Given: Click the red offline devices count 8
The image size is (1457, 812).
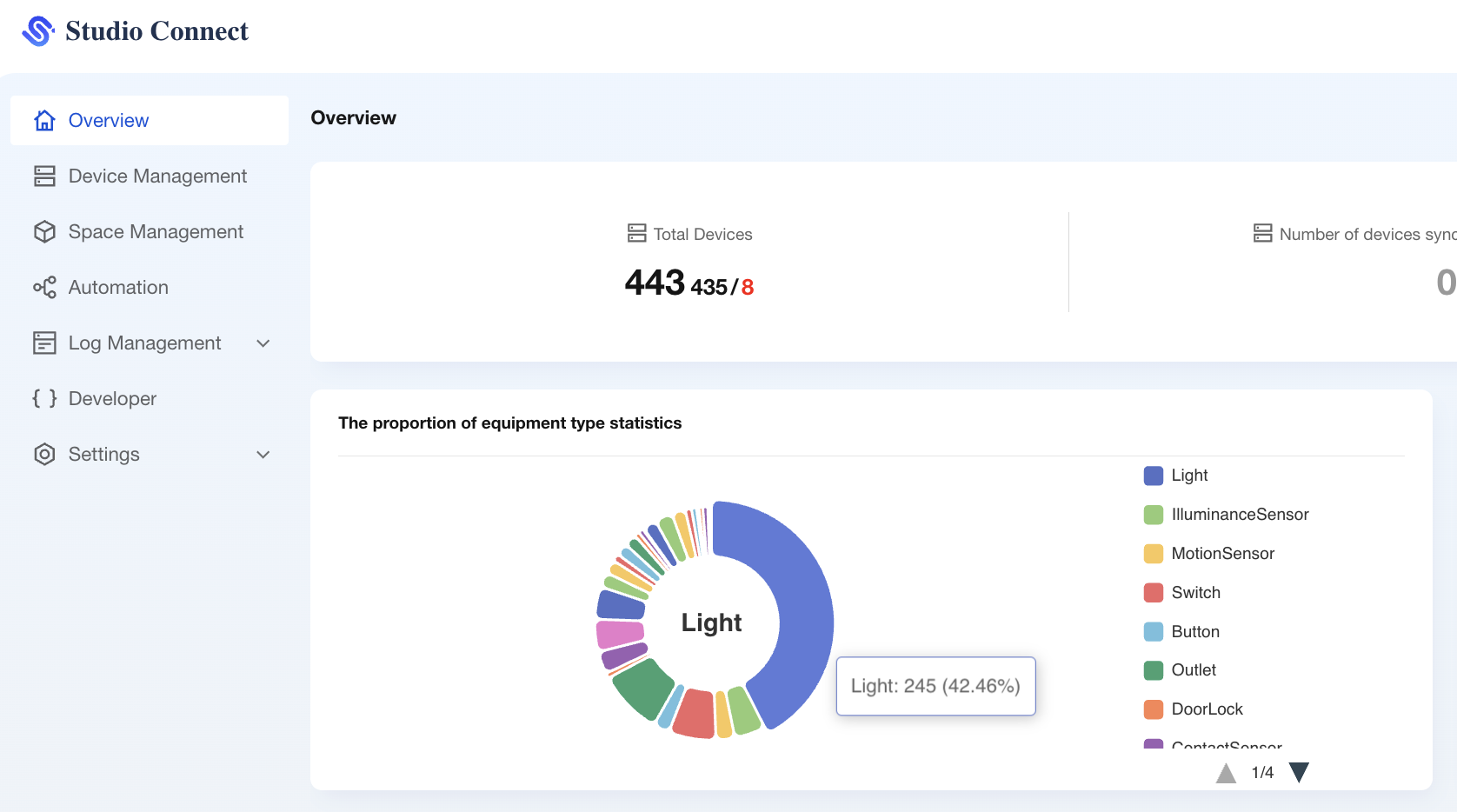Looking at the screenshot, I should (748, 288).
